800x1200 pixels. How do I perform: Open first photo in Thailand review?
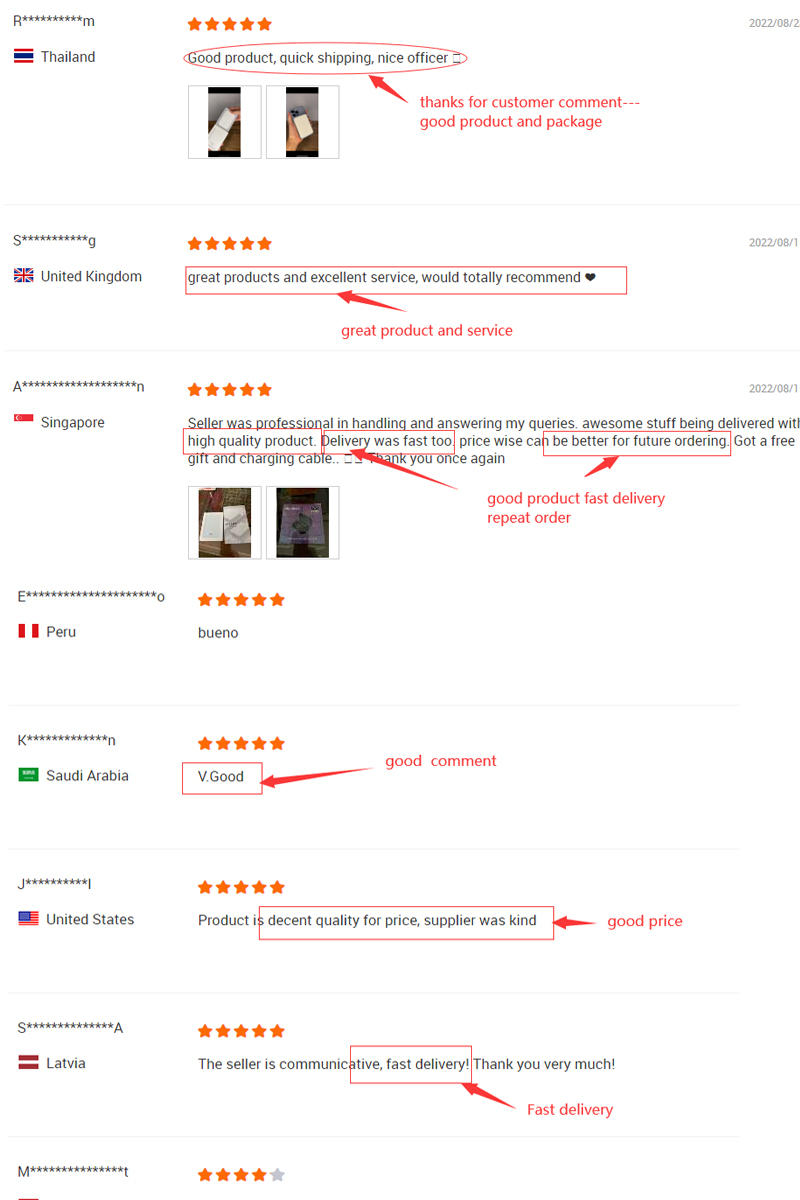coord(225,122)
